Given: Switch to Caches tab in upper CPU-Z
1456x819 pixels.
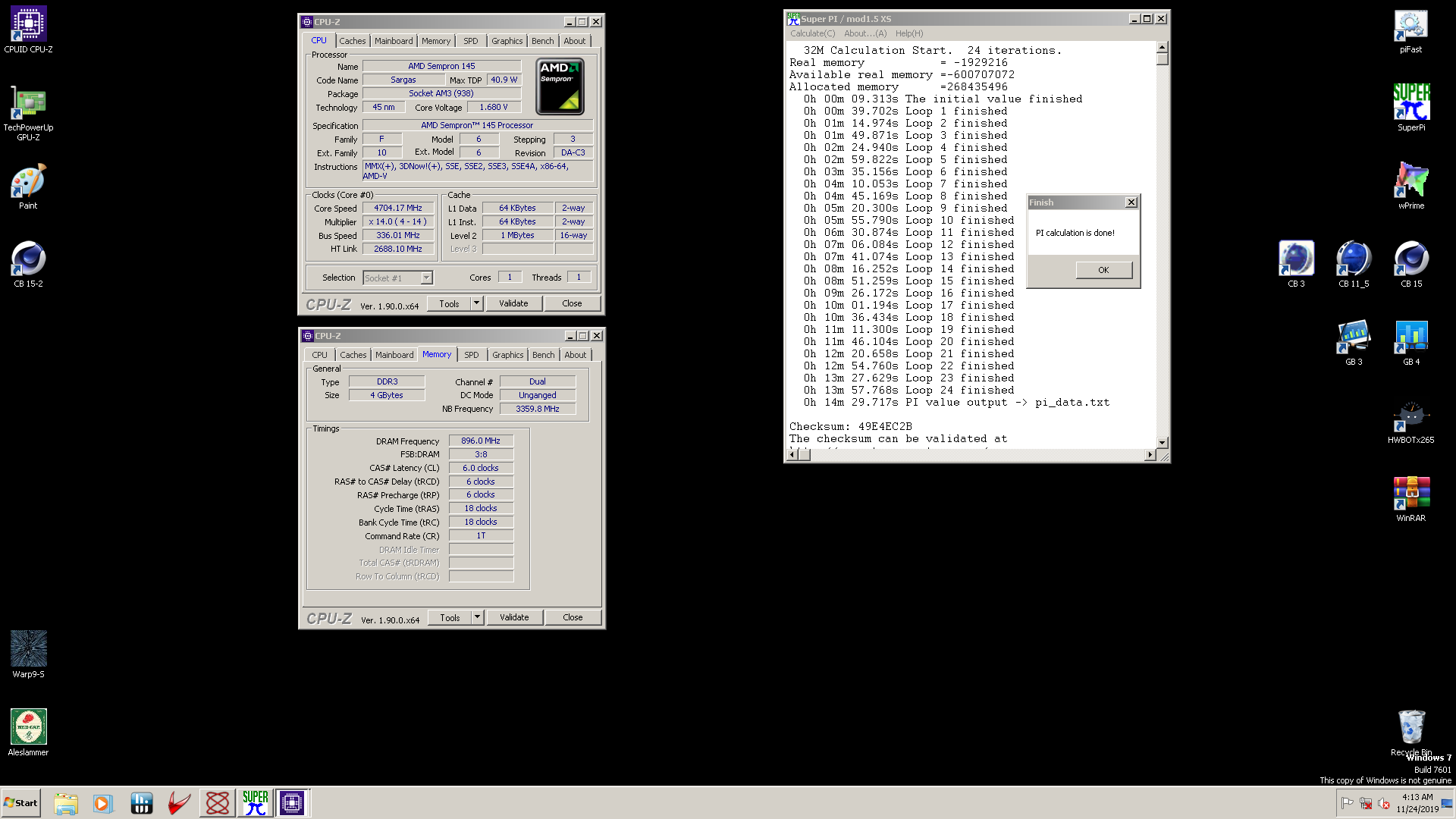Looking at the screenshot, I should pos(352,41).
